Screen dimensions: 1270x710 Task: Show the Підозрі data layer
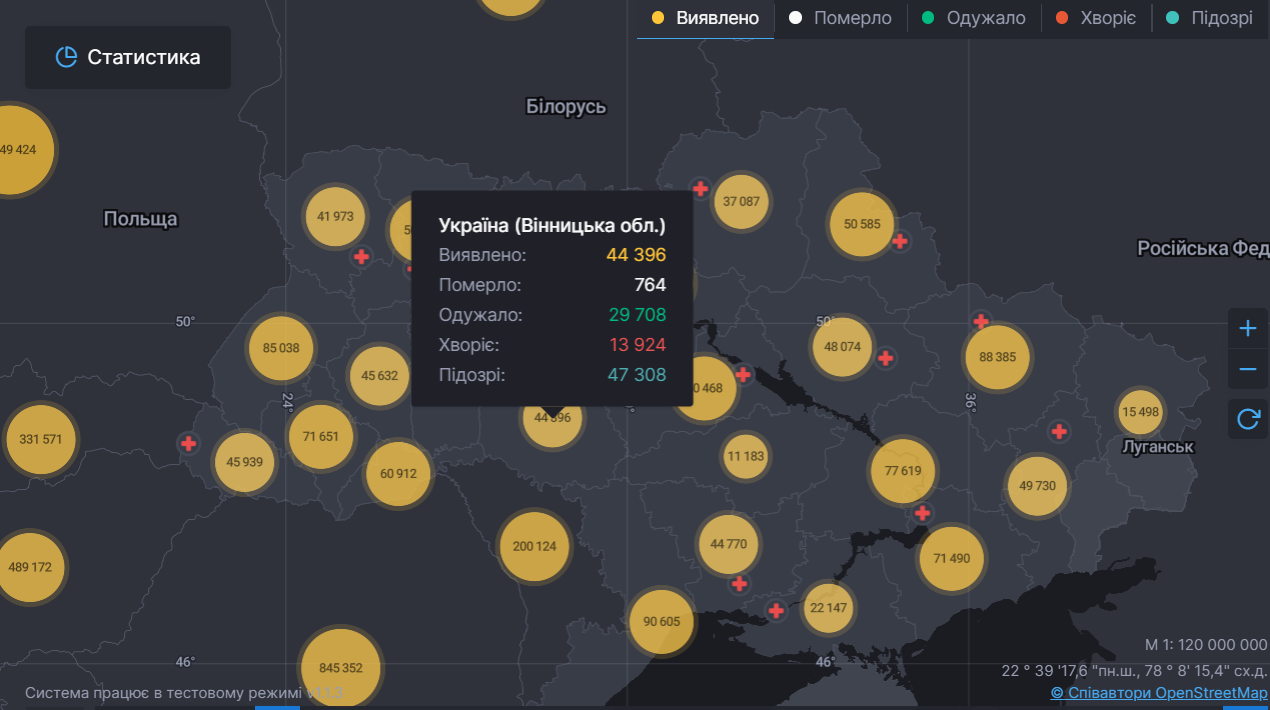[1209, 18]
